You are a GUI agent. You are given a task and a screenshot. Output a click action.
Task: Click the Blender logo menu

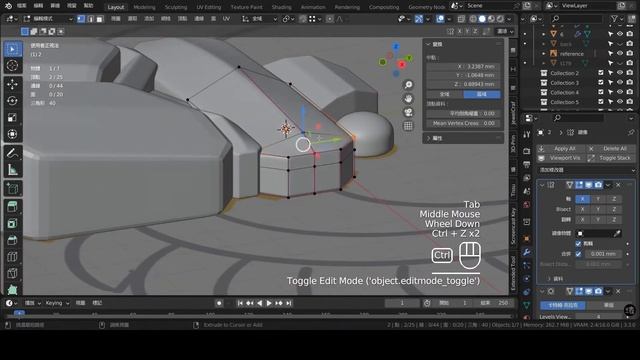pos(8,6)
